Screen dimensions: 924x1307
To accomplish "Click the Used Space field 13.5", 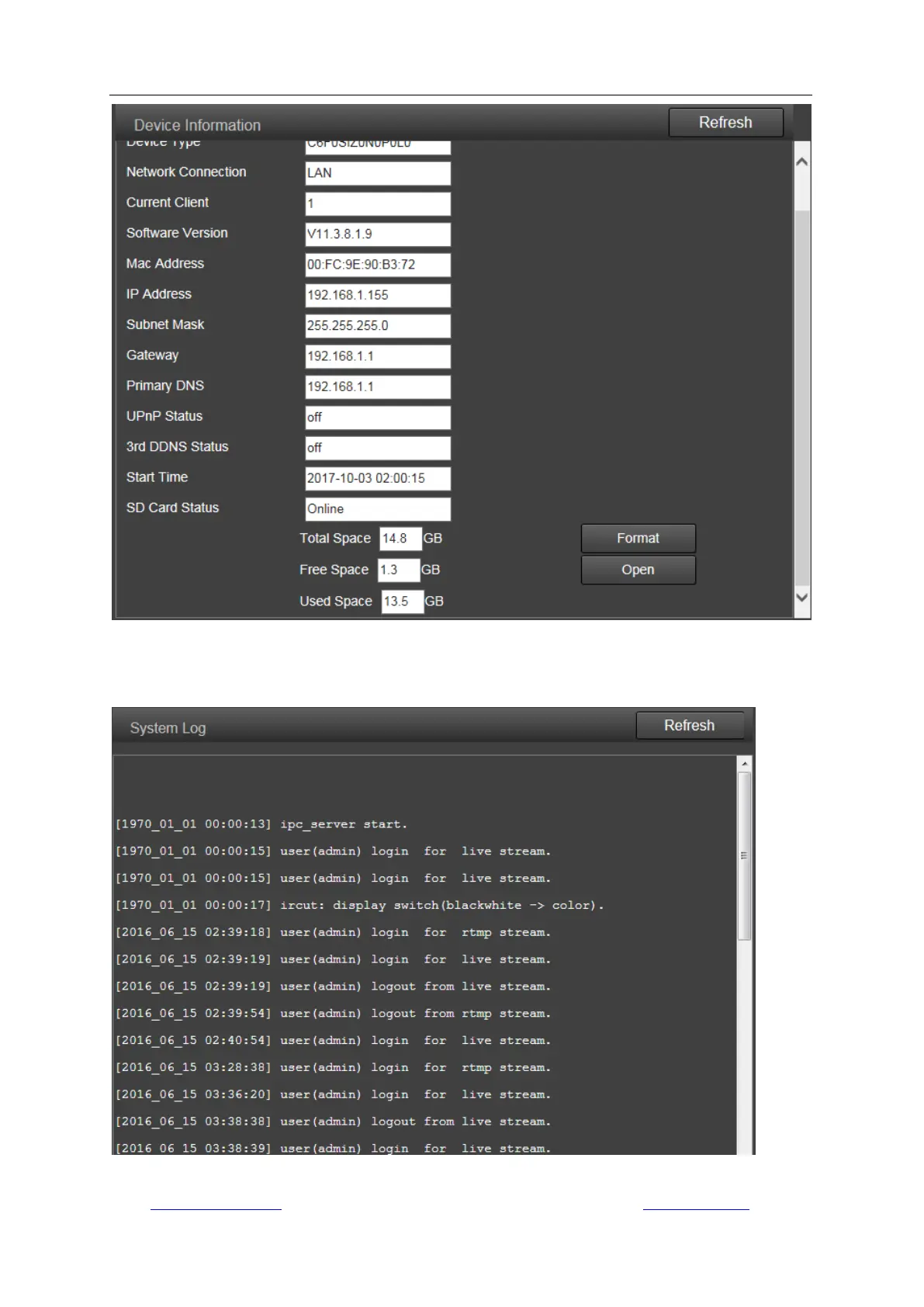I will click(x=403, y=601).
